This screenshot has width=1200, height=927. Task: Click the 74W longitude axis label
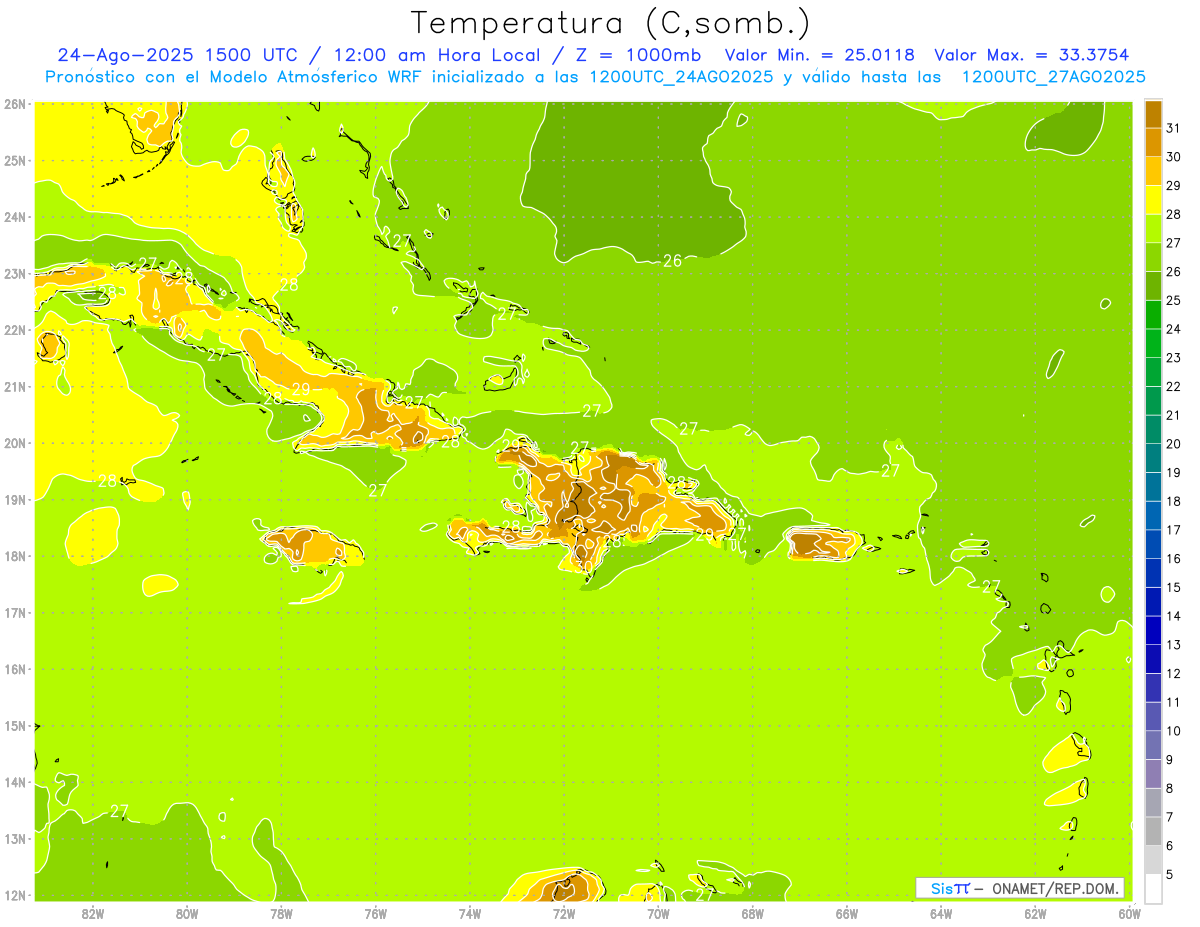(x=469, y=913)
